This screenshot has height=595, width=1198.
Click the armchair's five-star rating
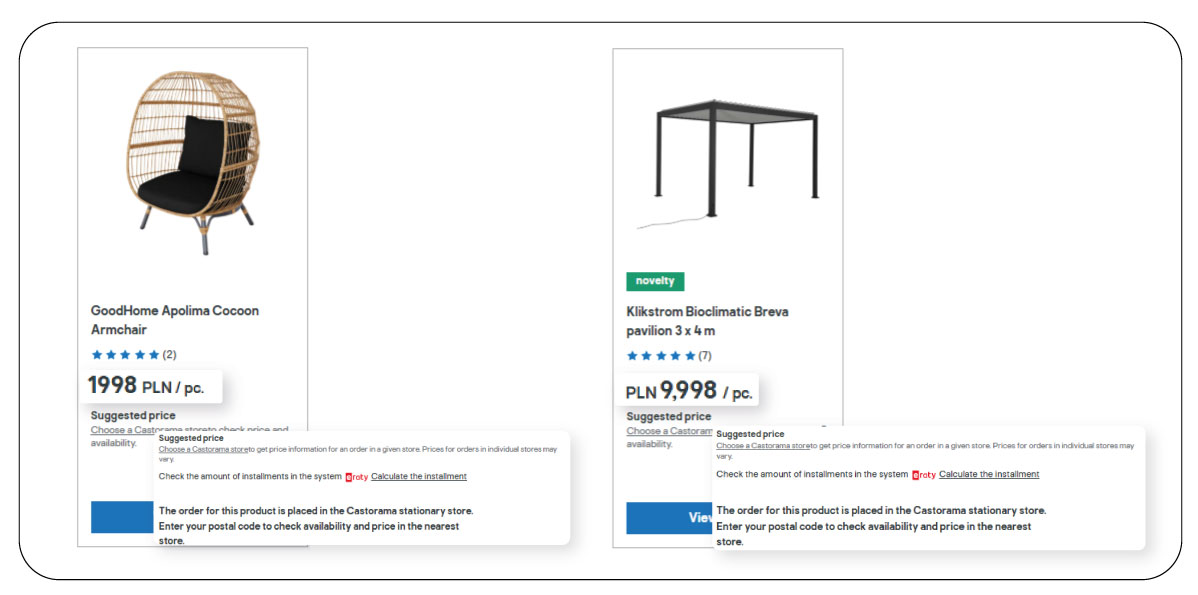(125, 355)
